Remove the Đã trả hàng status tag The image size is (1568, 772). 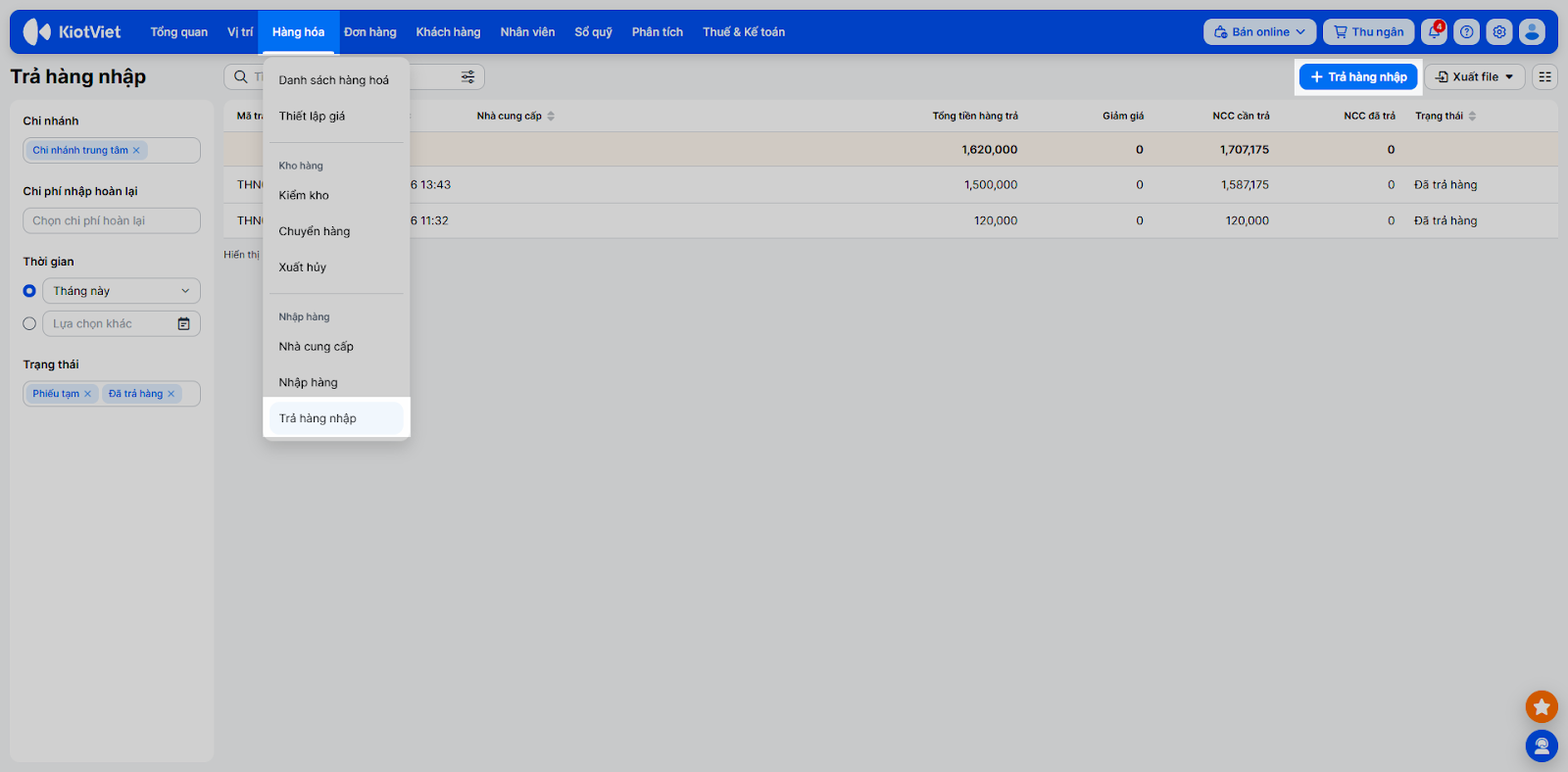coord(171,394)
